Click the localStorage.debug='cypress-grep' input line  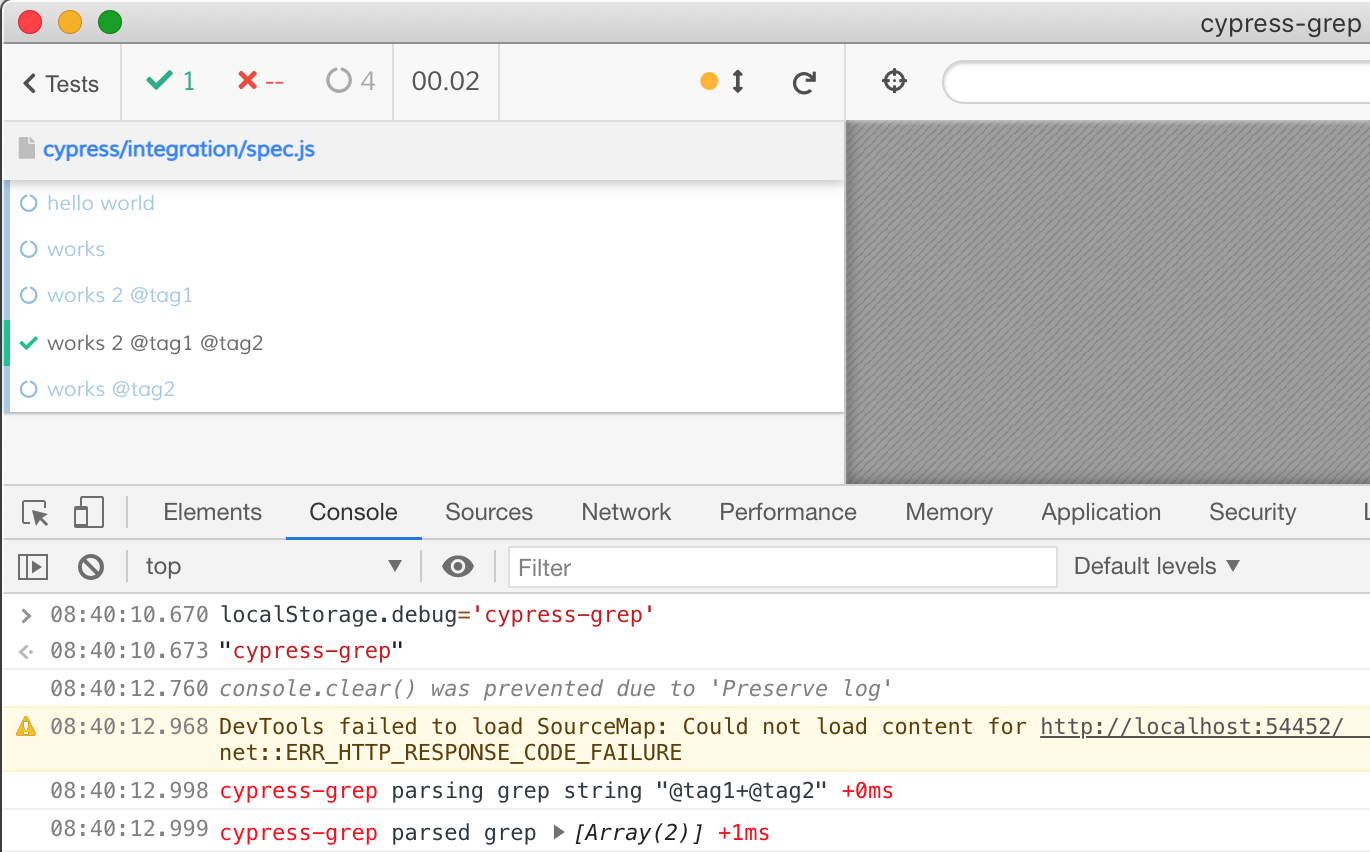click(x=437, y=614)
